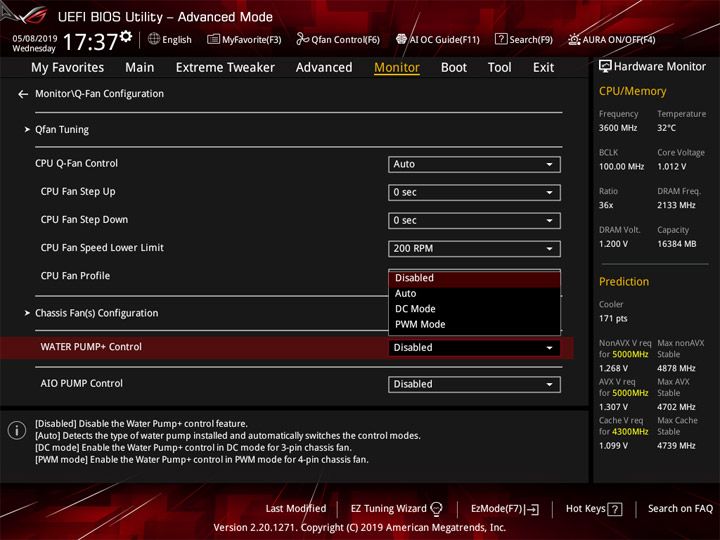Click the 4739 MHz Max Cache value
Viewport: 720px width, 540px height.
[x=676, y=446]
